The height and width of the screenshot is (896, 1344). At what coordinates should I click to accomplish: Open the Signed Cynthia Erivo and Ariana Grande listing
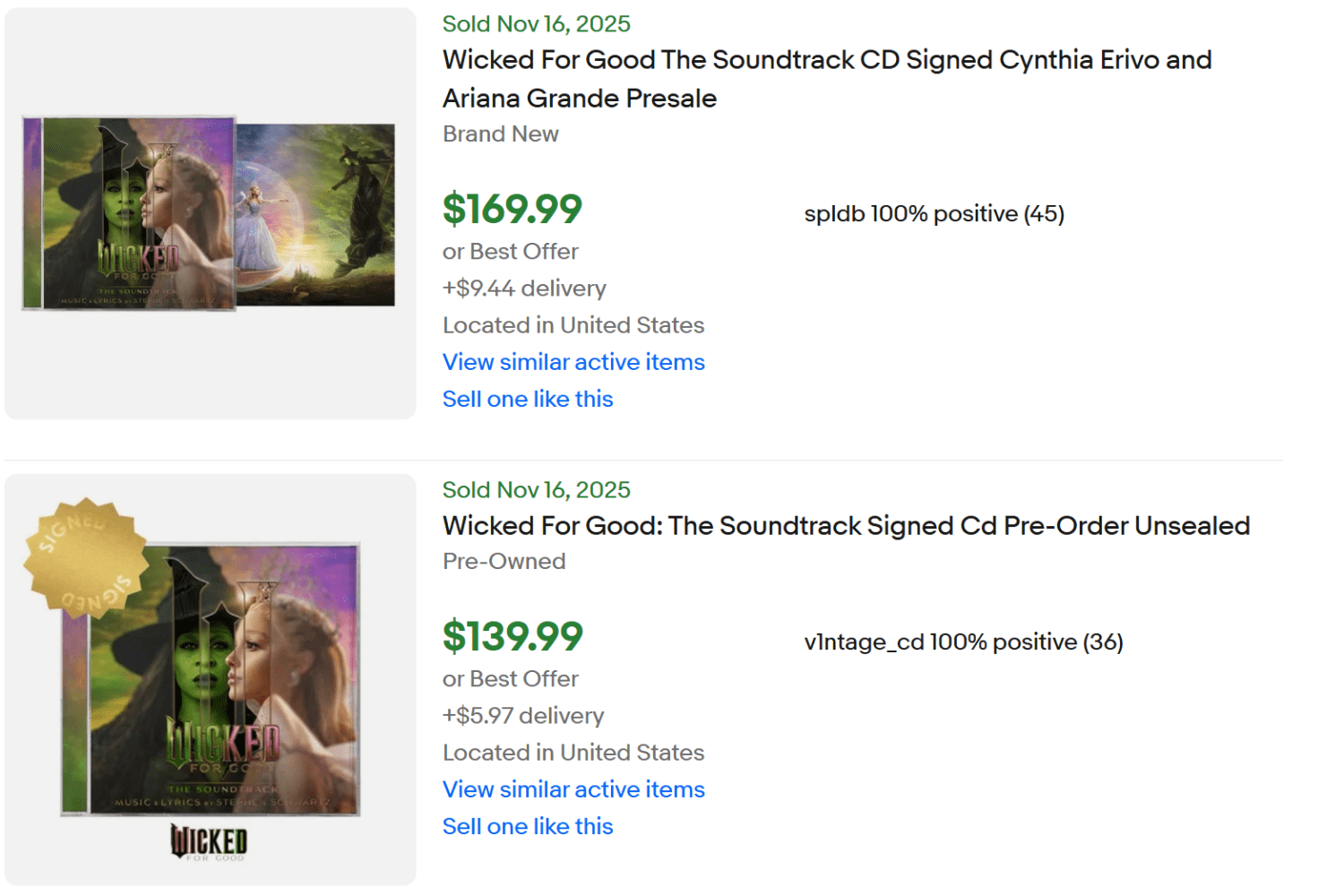(825, 79)
